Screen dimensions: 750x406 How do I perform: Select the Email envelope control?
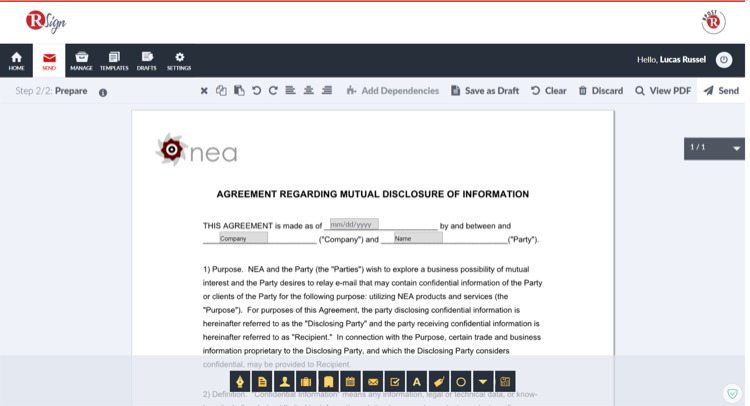(373, 382)
